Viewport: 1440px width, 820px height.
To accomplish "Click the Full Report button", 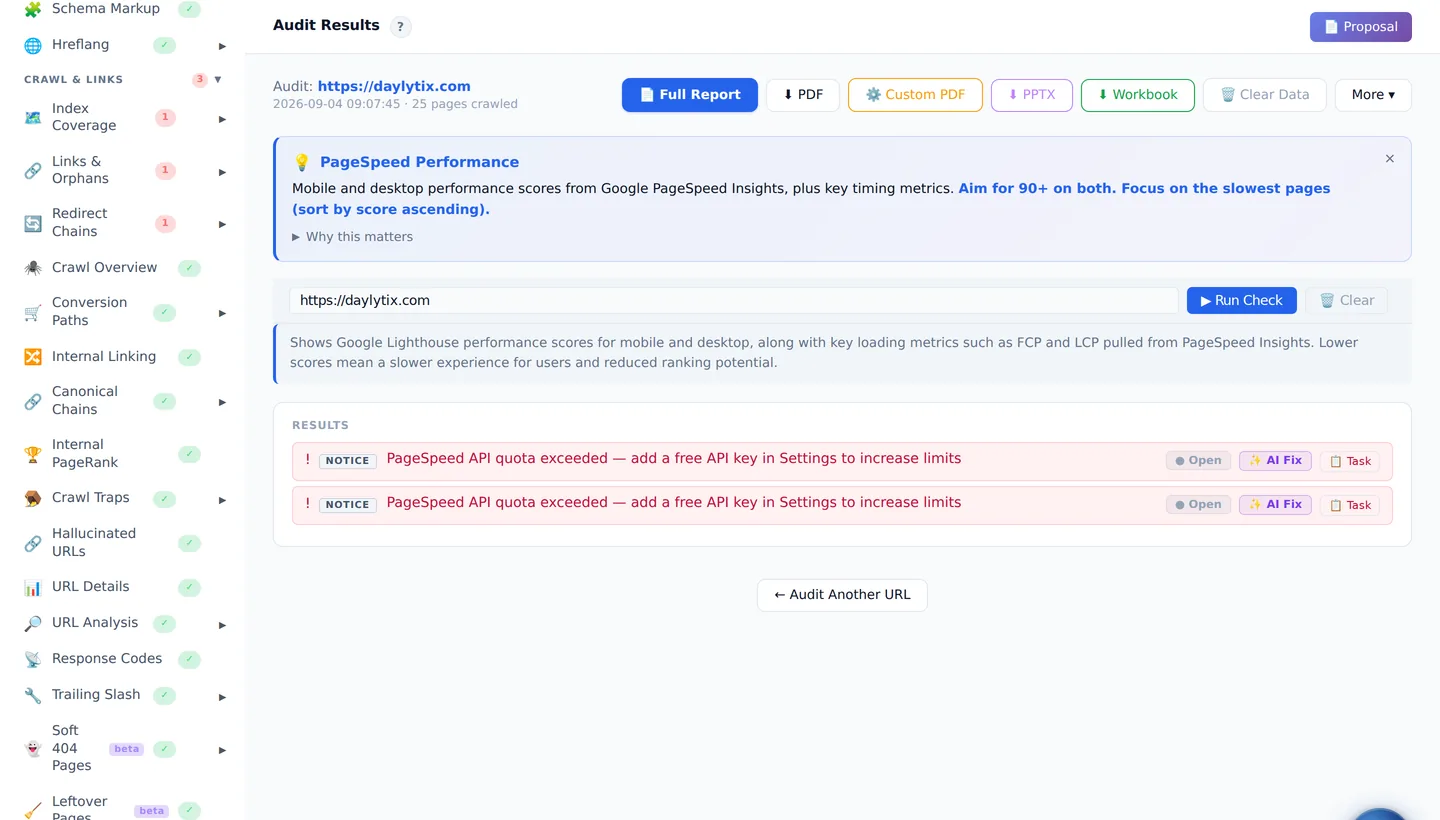I will pyautogui.click(x=690, y=95).
